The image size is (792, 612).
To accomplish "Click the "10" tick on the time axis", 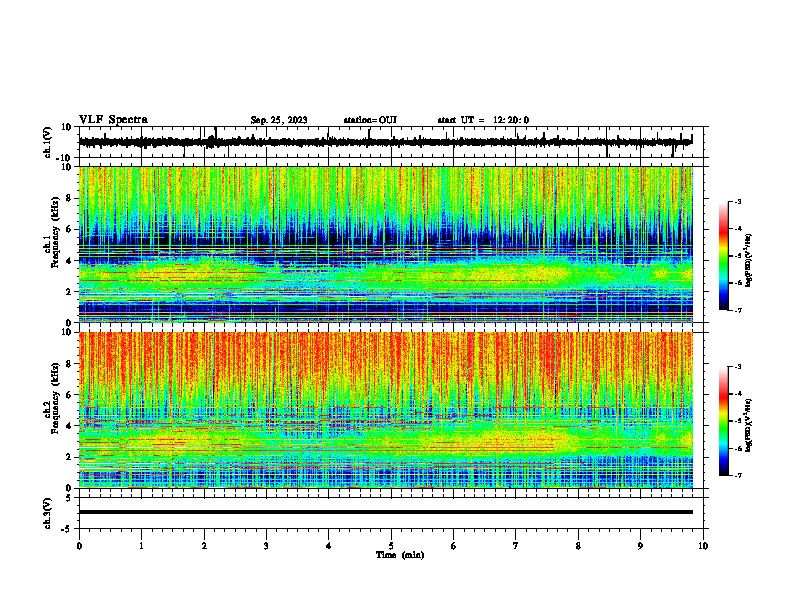I will click(x=703, y=546).
